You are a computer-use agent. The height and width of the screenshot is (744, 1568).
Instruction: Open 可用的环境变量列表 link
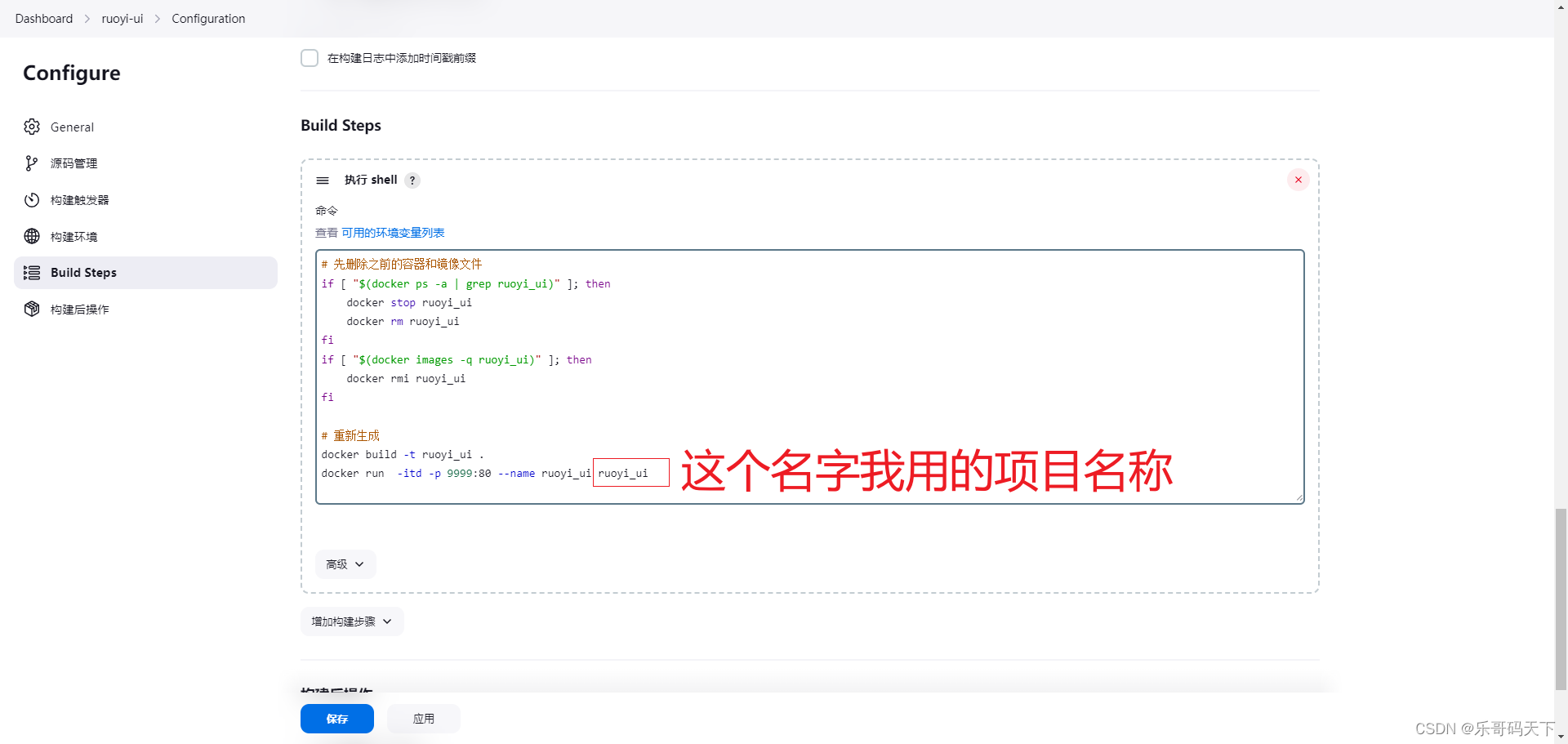click(393, 233)
